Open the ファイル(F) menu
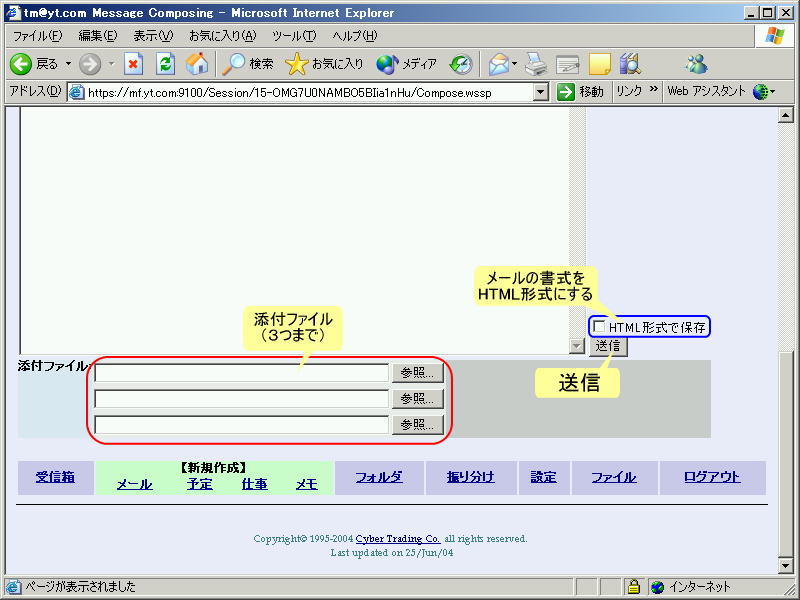Screen dimensions: 800x600 [37, 36]
